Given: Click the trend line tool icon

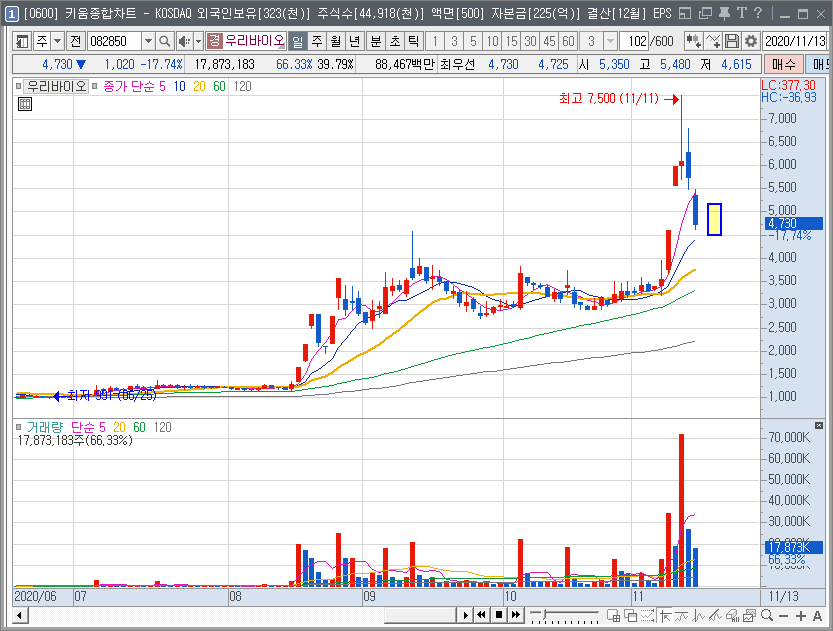Looking at the screenshot, I should click(x=681, y=616).
